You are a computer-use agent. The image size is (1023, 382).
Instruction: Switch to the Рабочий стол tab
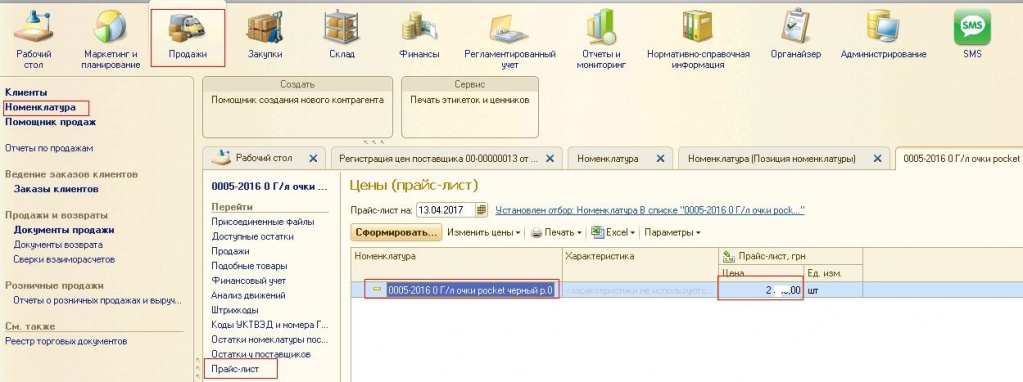[x=264, y=158]
